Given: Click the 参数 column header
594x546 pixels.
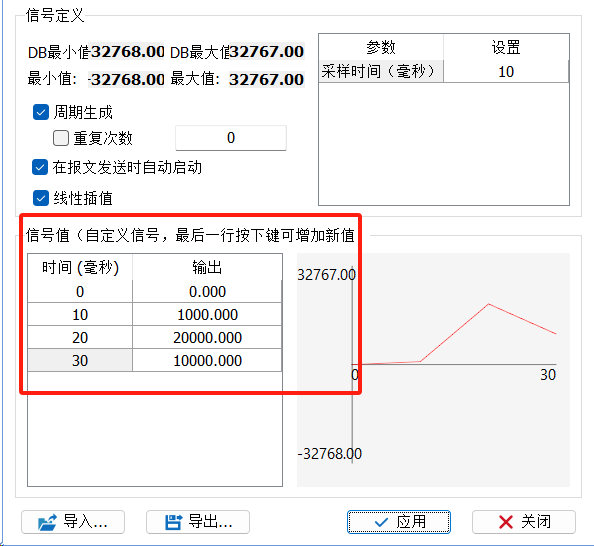Looking at the screenshot, I should coord(381,47).
